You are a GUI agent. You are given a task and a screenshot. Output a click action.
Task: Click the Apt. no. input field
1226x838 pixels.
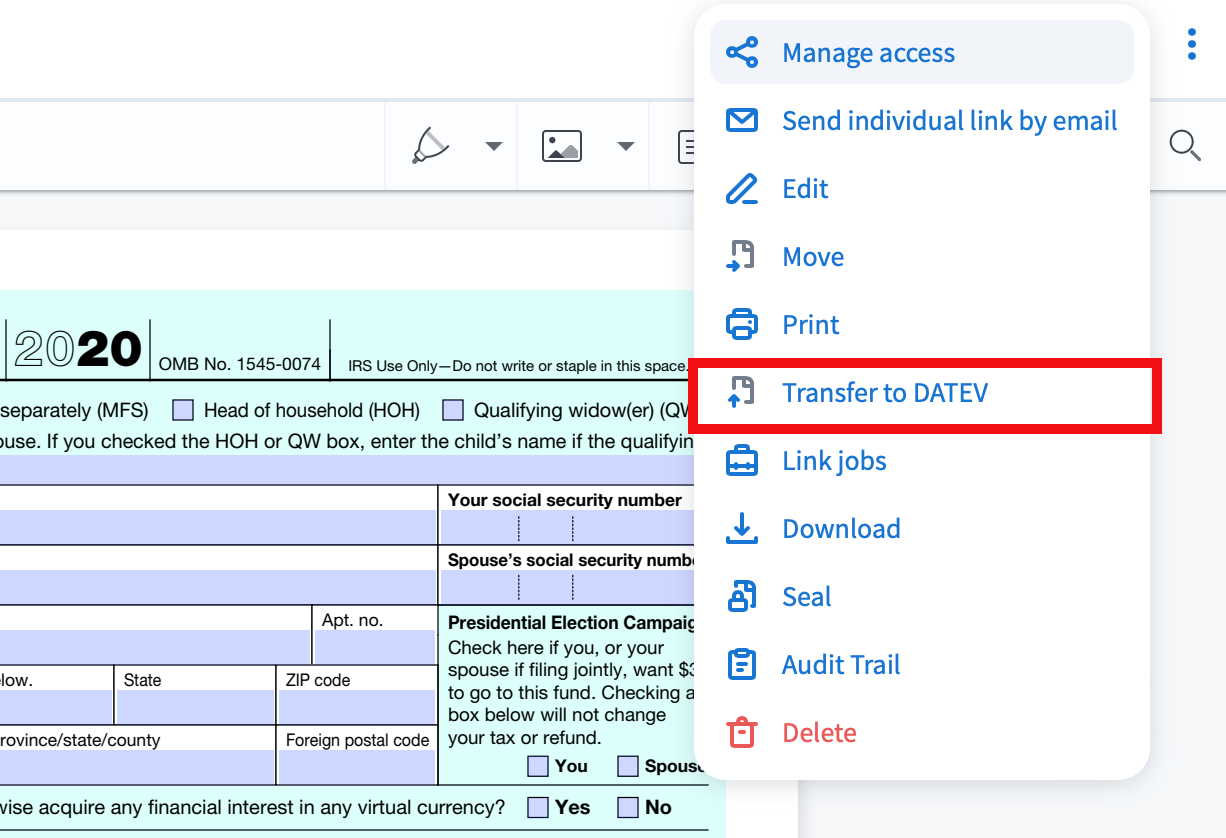click(375, 647)
